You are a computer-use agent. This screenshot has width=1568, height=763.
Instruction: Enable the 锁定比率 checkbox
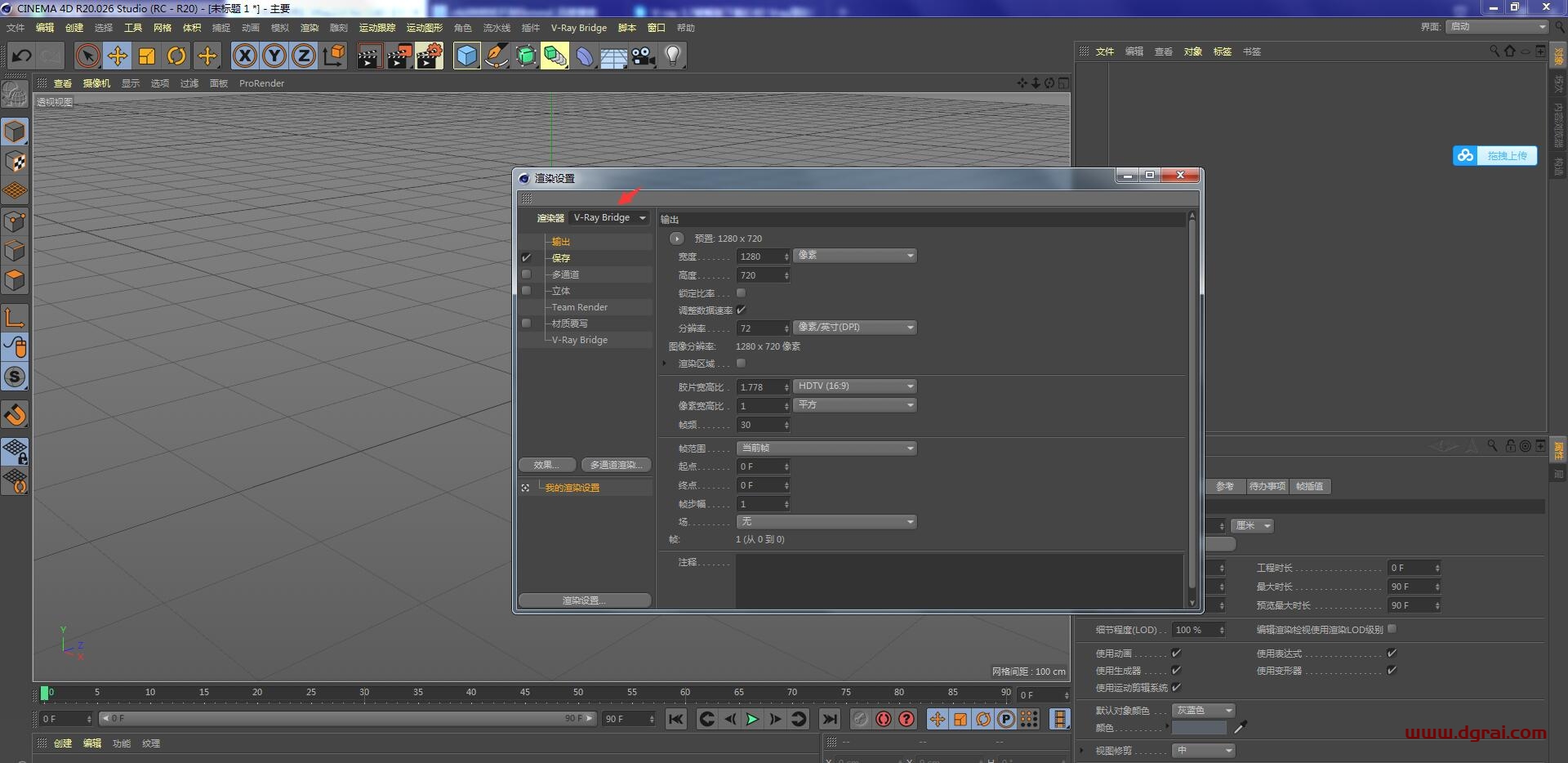click(741, 292)
